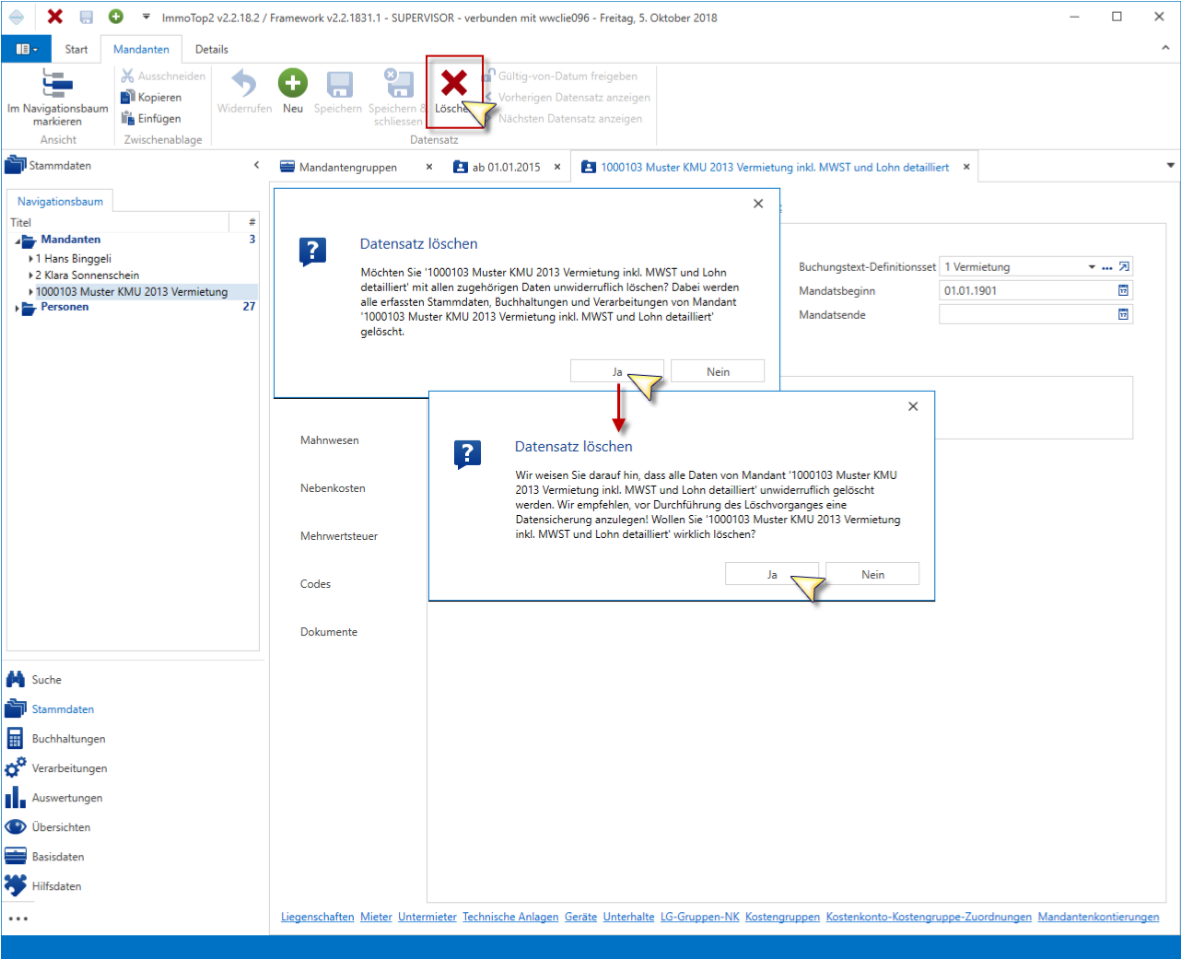Open Buchhaltungen module in sidebar
Viewport: 1182px width, 960px height.
[56, 738]
